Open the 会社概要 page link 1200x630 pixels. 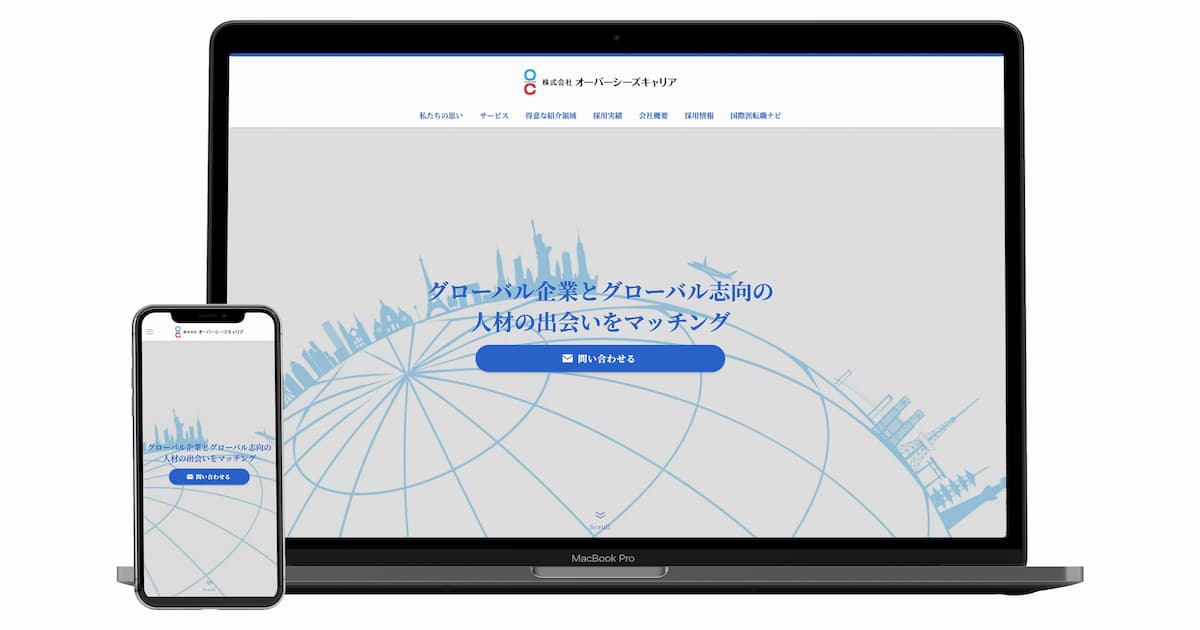(654, 114)
